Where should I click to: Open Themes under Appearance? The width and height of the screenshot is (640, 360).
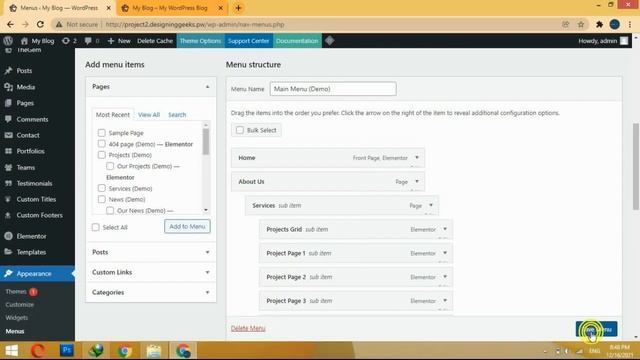pos(16,291)
